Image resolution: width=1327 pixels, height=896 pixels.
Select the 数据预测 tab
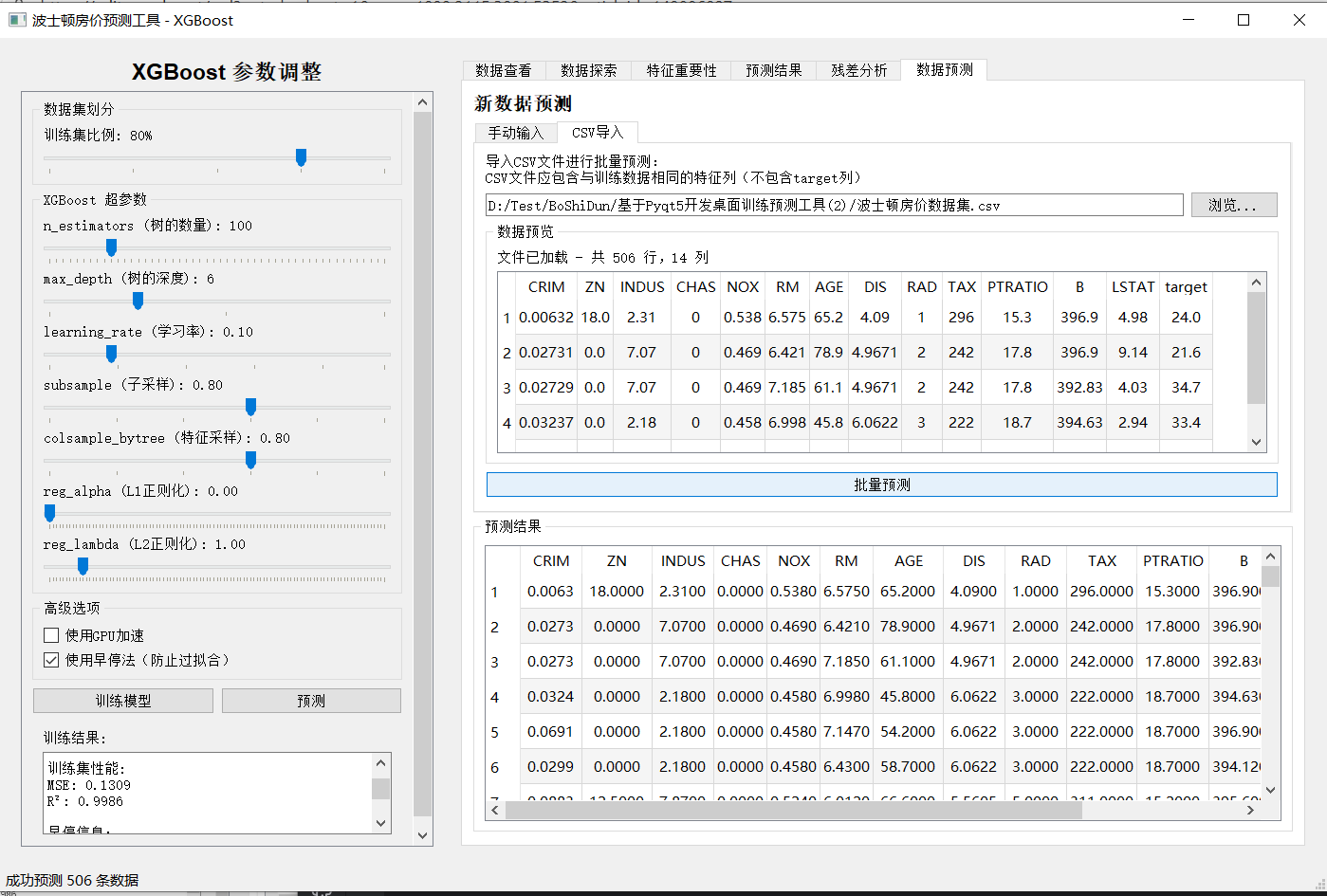(x=945, y=69)
